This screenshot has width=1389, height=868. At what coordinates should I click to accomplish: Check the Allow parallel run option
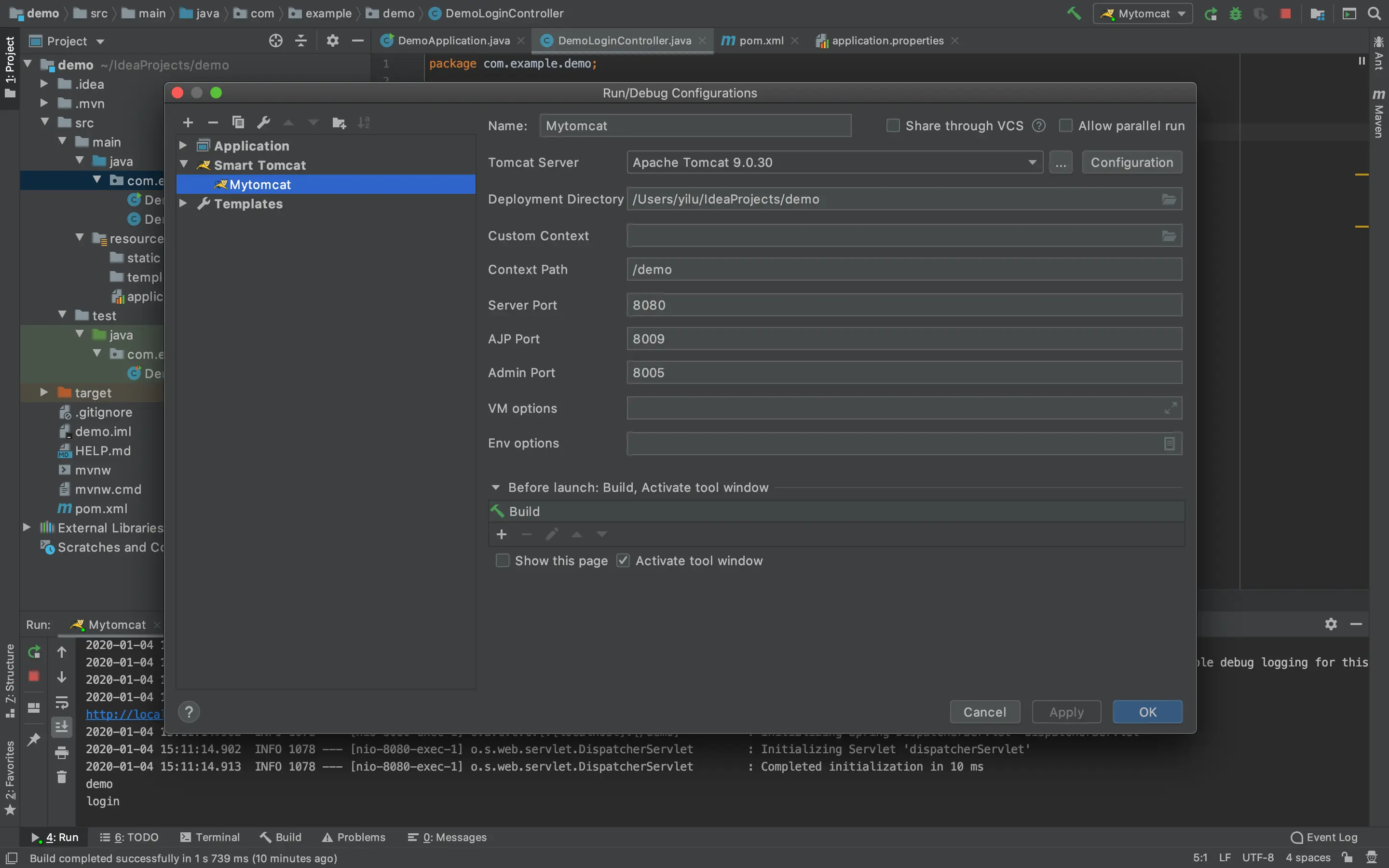1066,126
